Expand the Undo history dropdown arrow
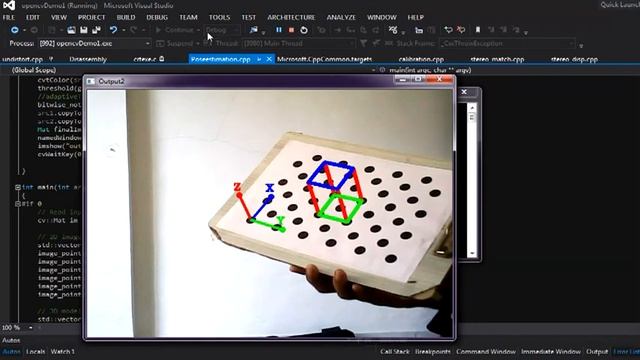 (123, 30)
